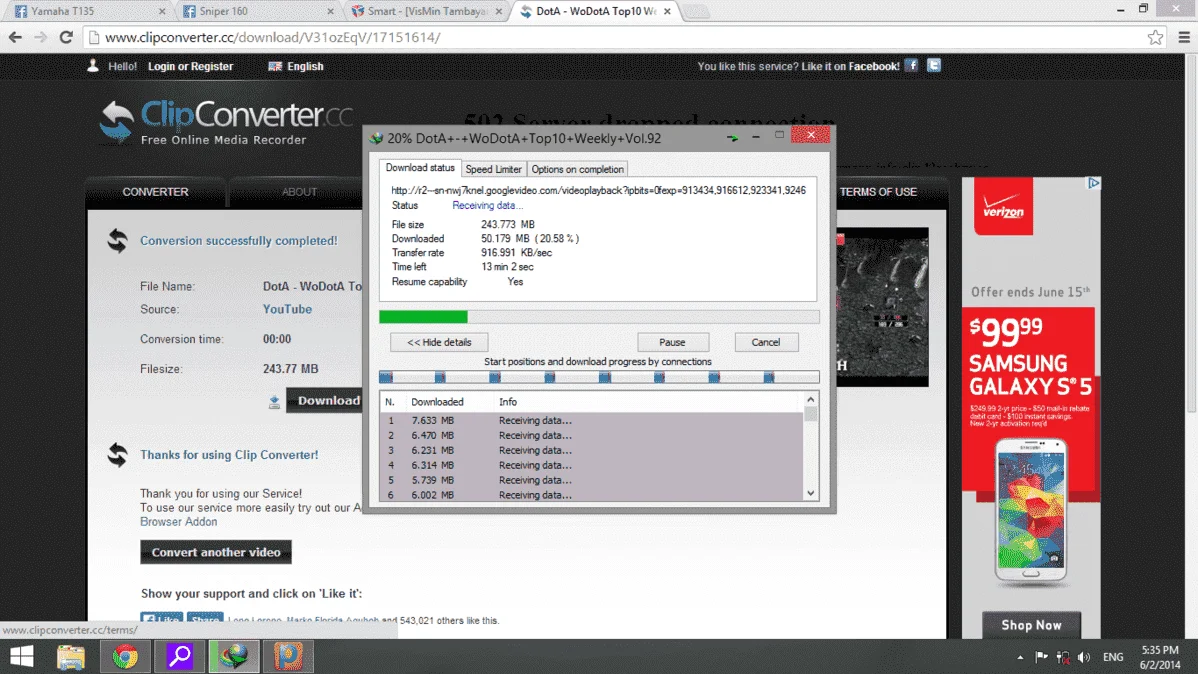Click the Hide details button
Viewport: 1198px width, 674px height.
[439, 342]
